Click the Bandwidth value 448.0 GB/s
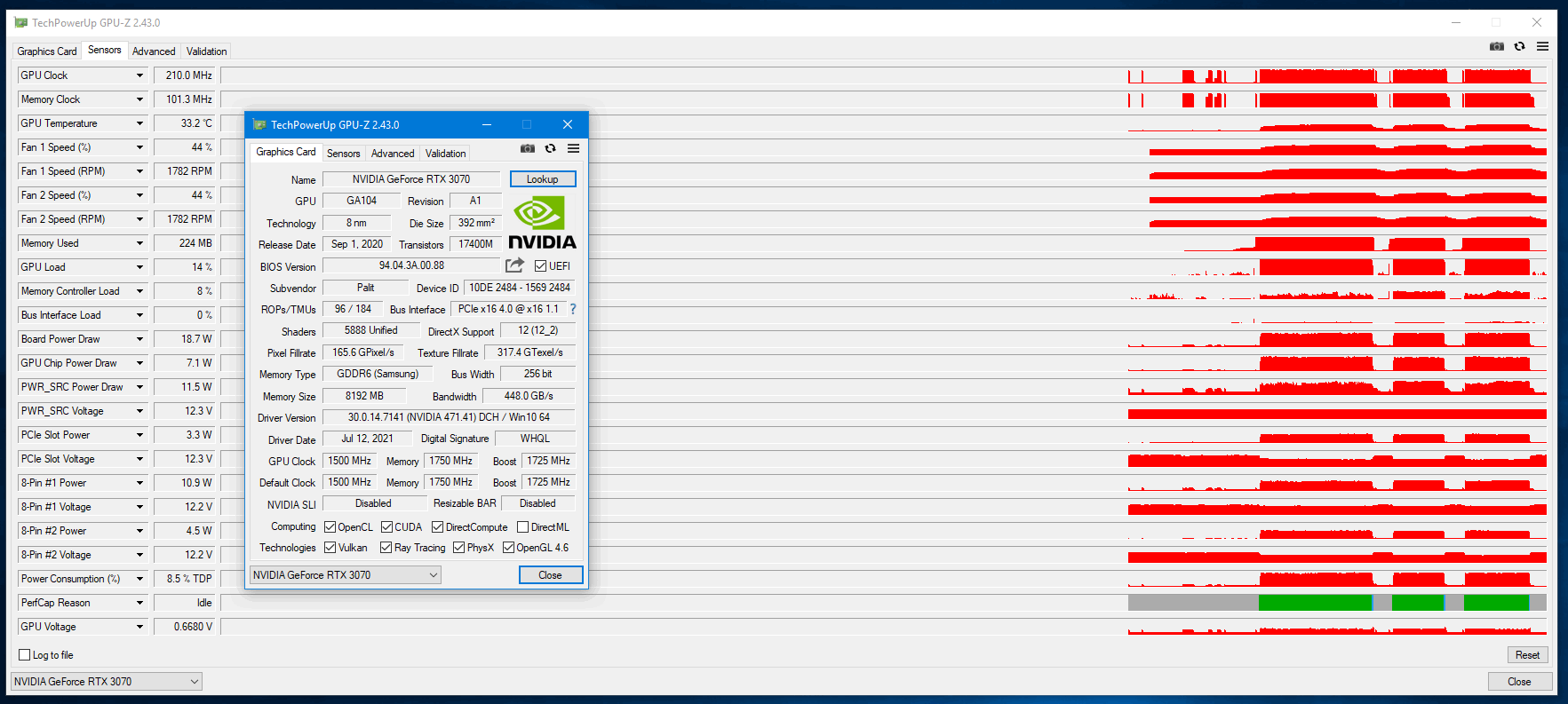The height and width of the screenshot is (704, 1568). [x=529, y=396]
